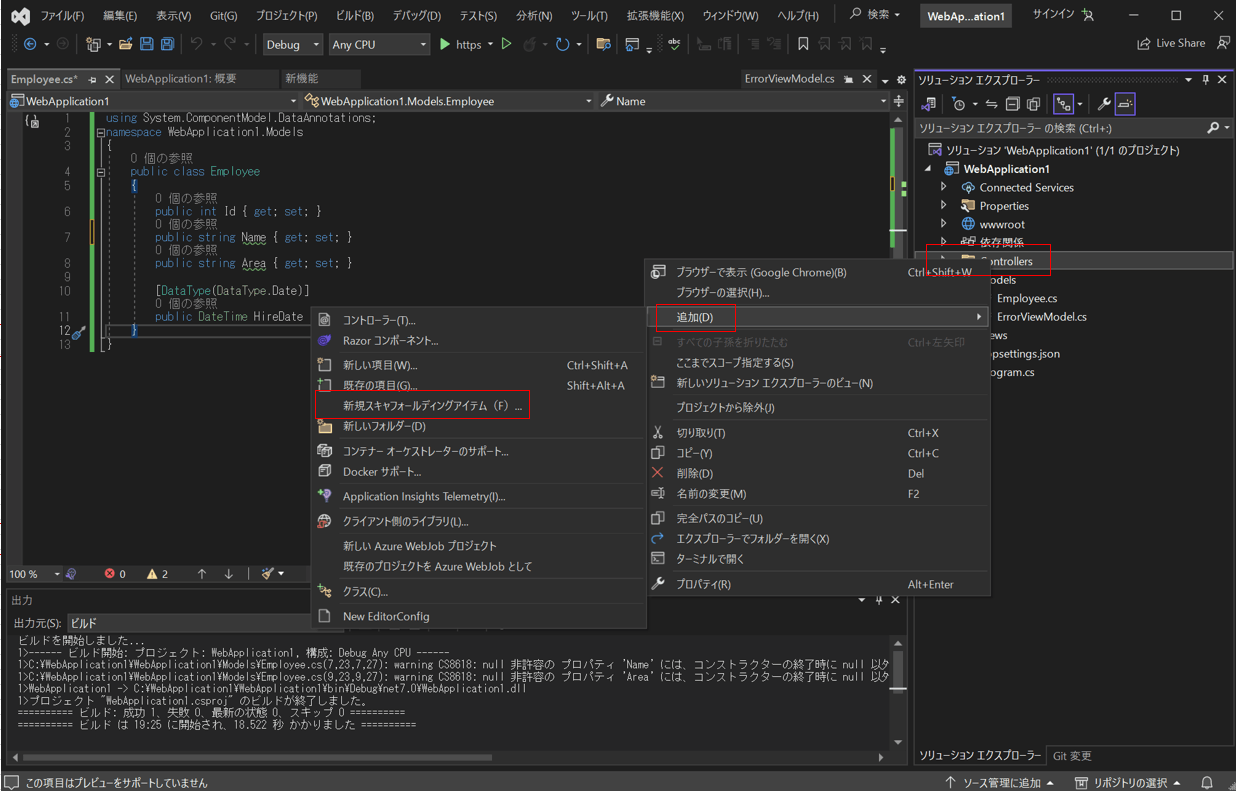Open the Debug configuration dropdown
This screenshot has width=1236, height=791.
click(x=293, y=44)
